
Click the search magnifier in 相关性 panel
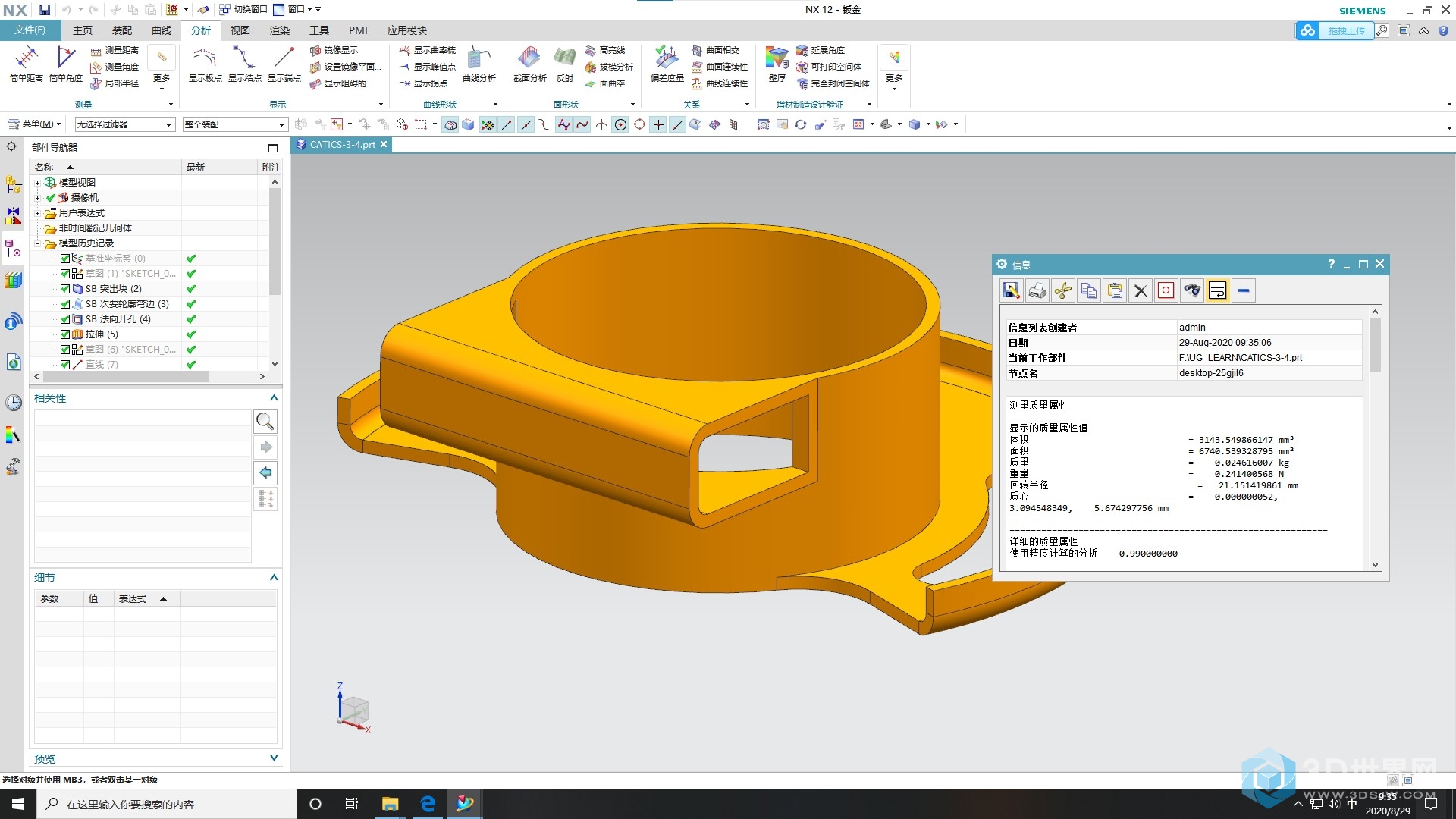pyautogui.click(x=265, y=421)
